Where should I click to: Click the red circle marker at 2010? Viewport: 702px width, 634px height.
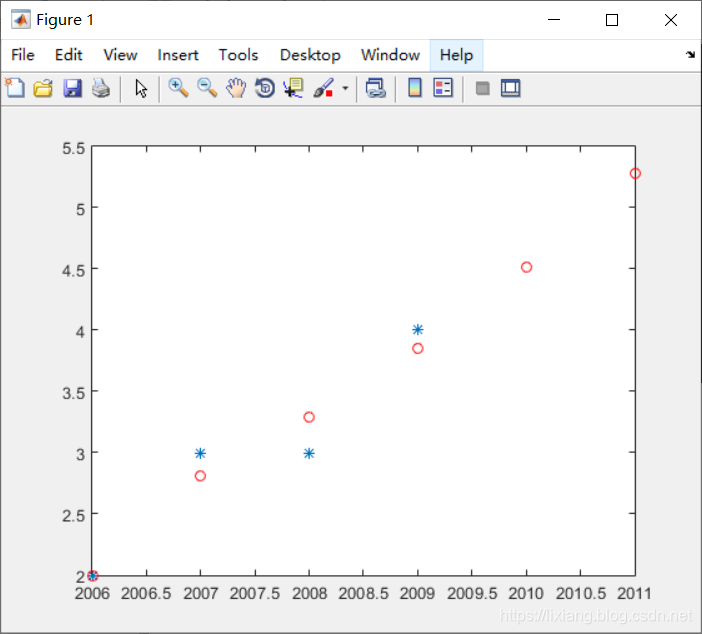(x=526, y=267)
